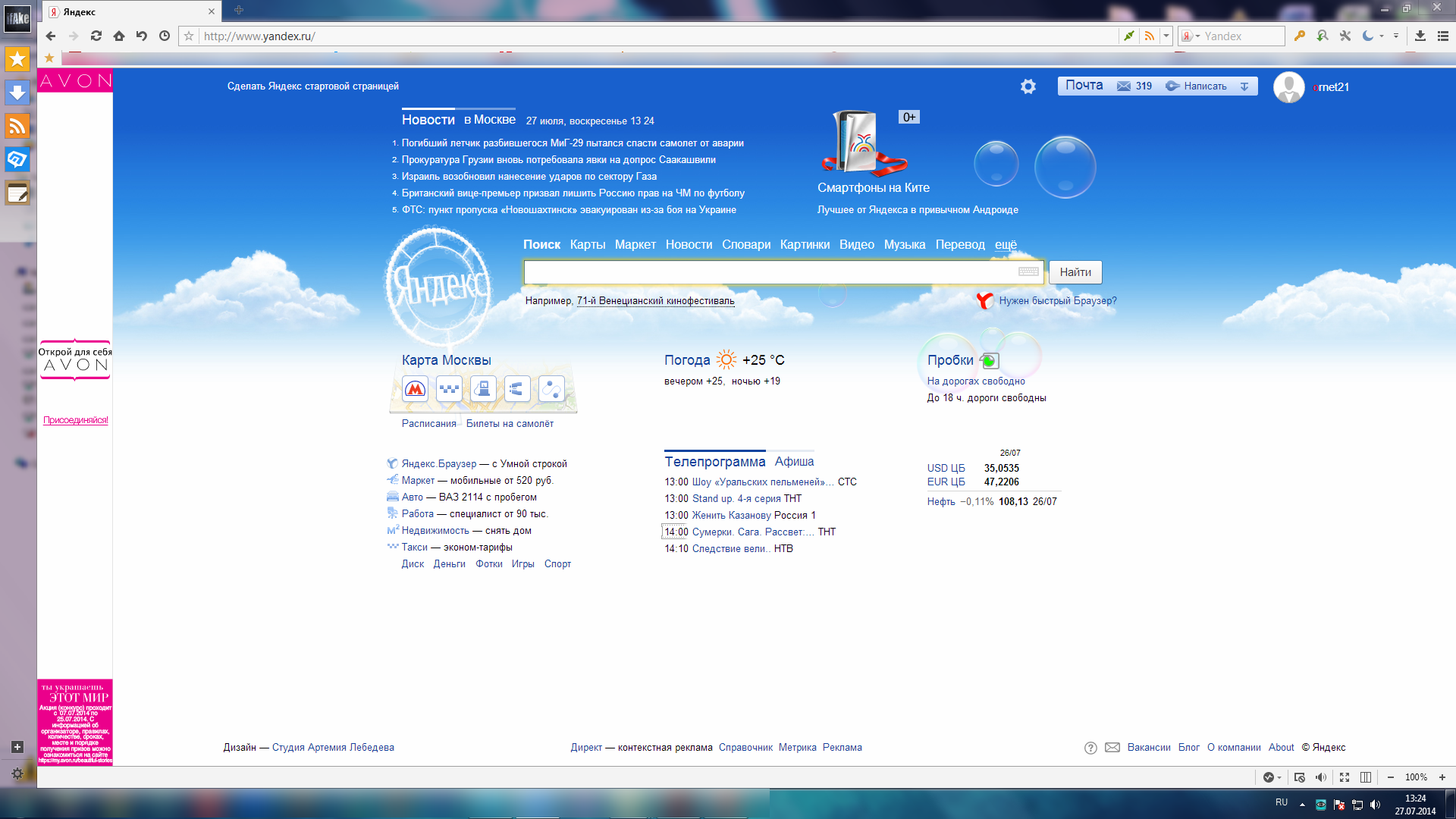Open browsing history clock icon
The image size is (1456, 819).
tap(165, 36)
